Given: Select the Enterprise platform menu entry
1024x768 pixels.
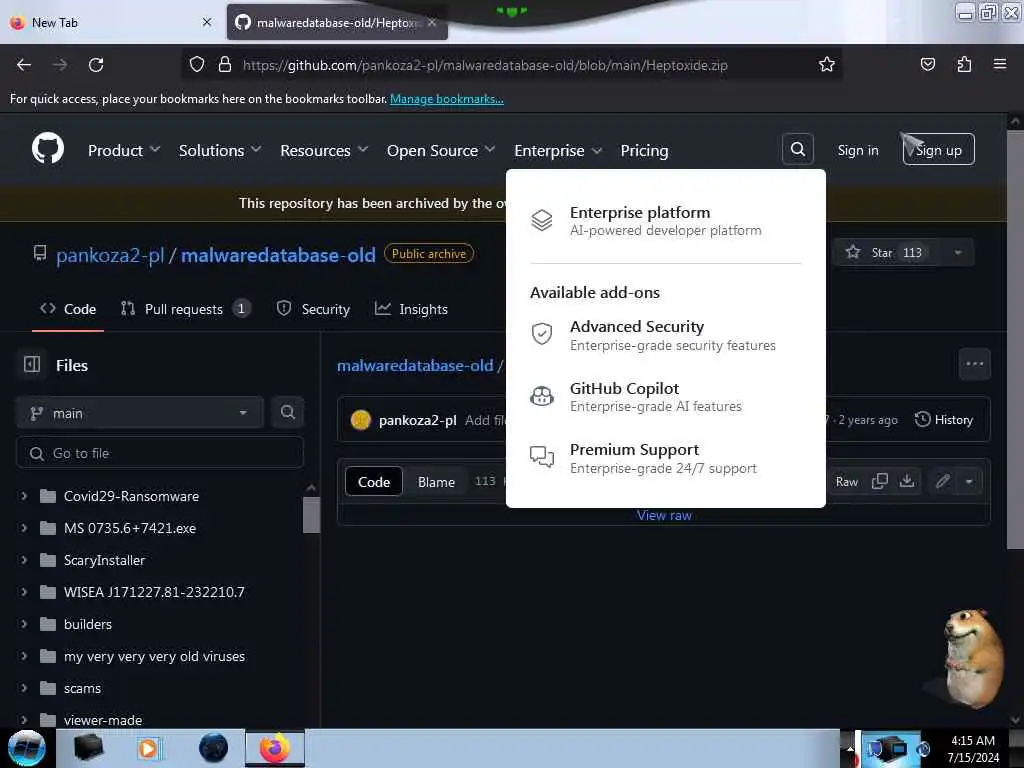Looking at the screenshot, I should (665, 221).
